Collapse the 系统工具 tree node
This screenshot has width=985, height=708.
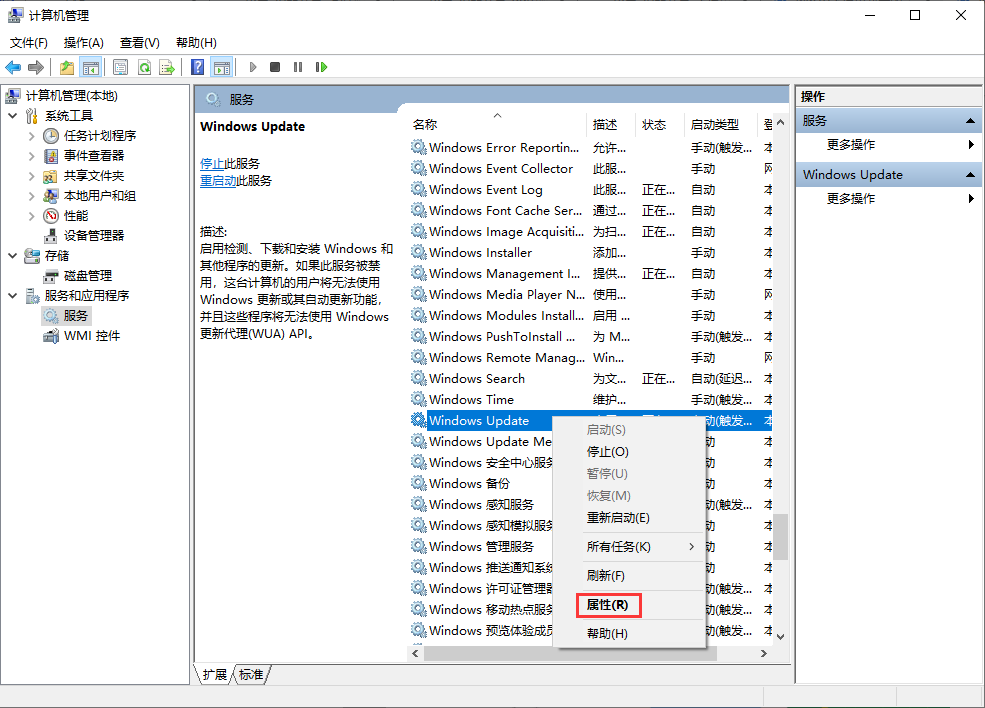click(12, 116)
